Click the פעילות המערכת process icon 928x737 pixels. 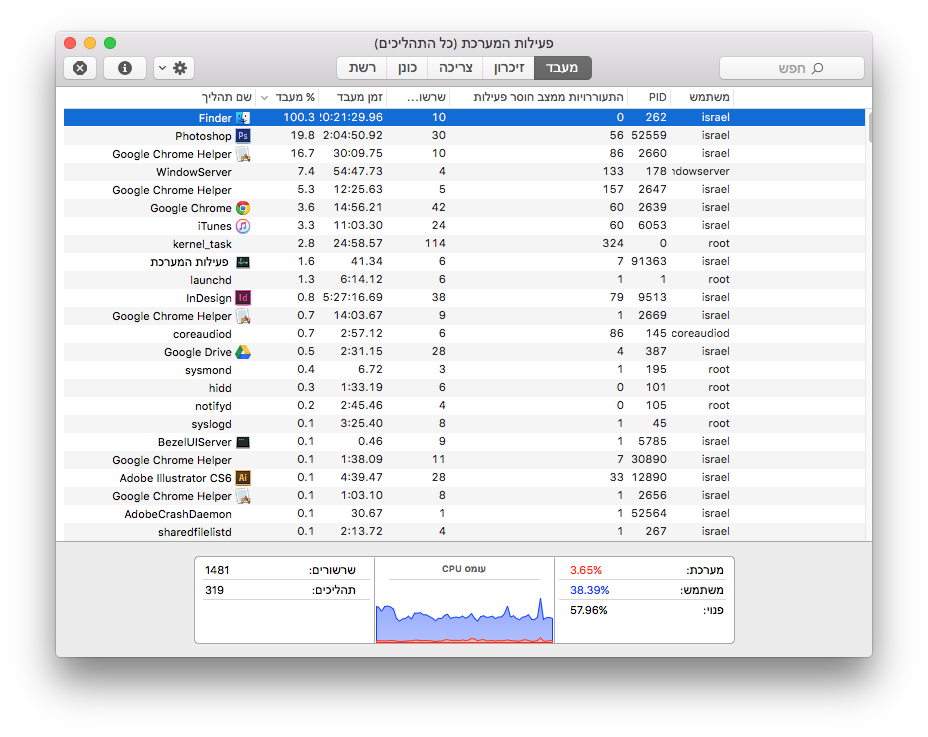coord(243,262)
